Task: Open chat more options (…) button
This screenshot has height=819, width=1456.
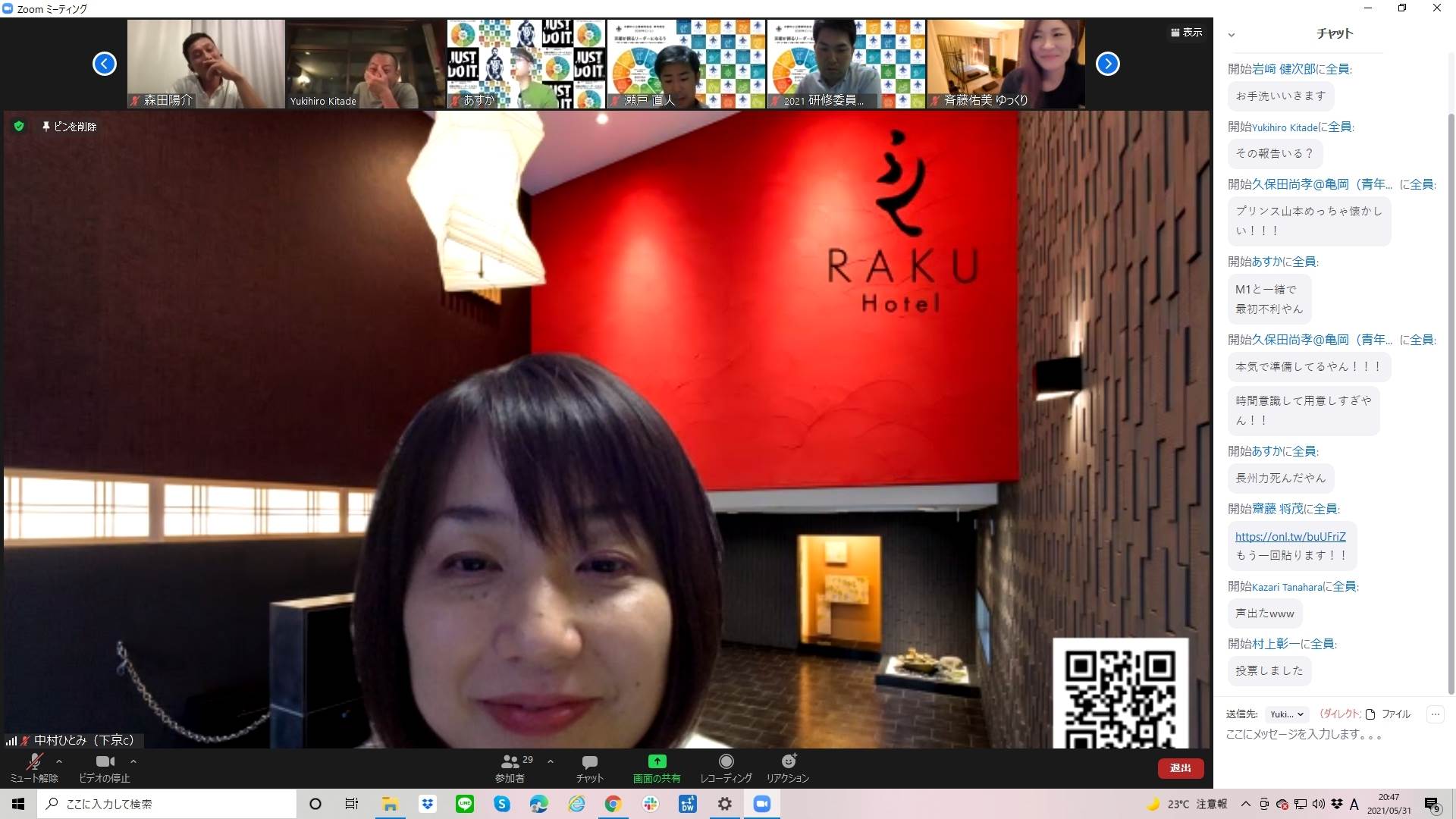Action: [x=1435, y=714]
